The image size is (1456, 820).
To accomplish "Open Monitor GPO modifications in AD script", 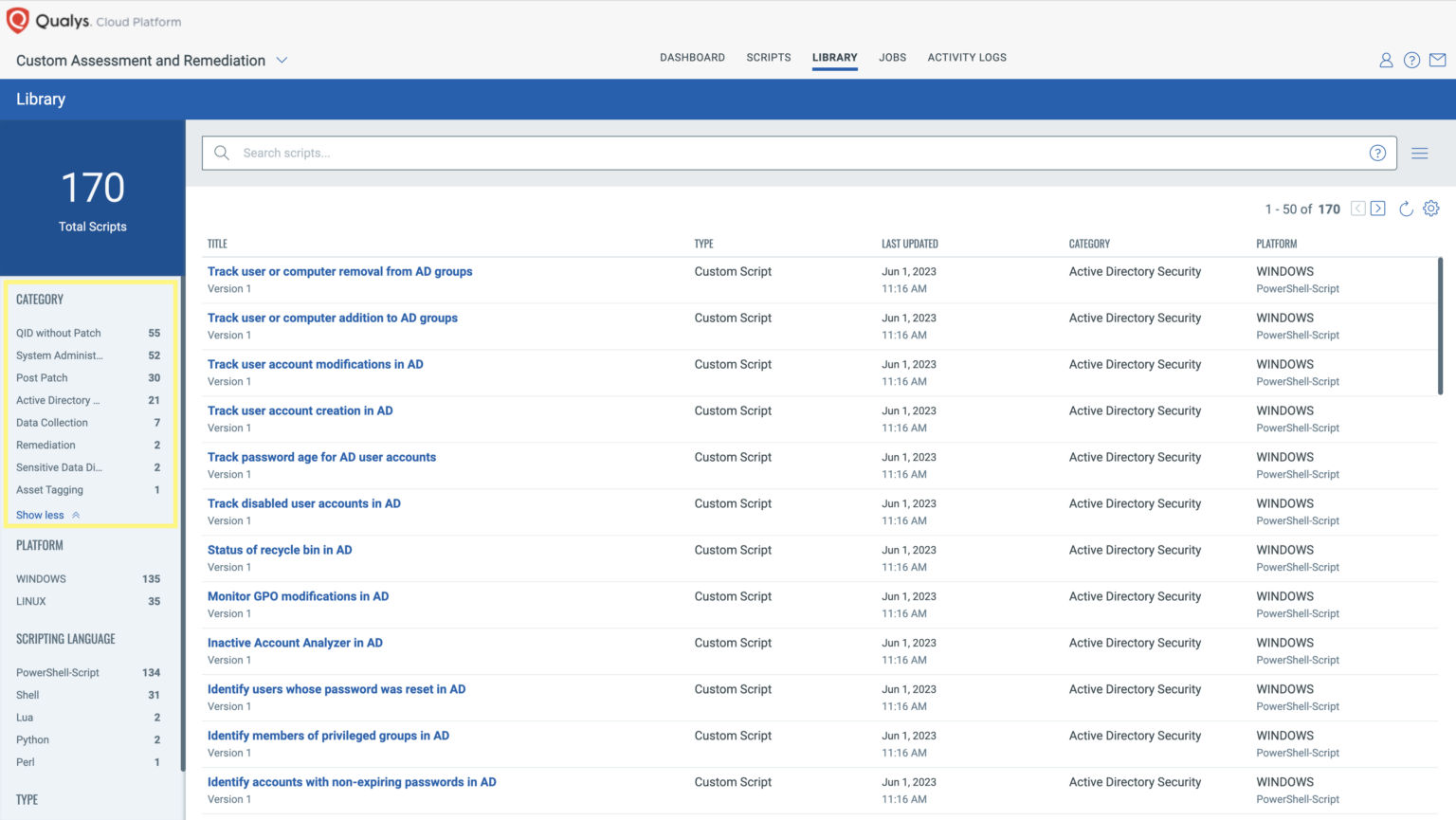I will (x=298, y=596).
